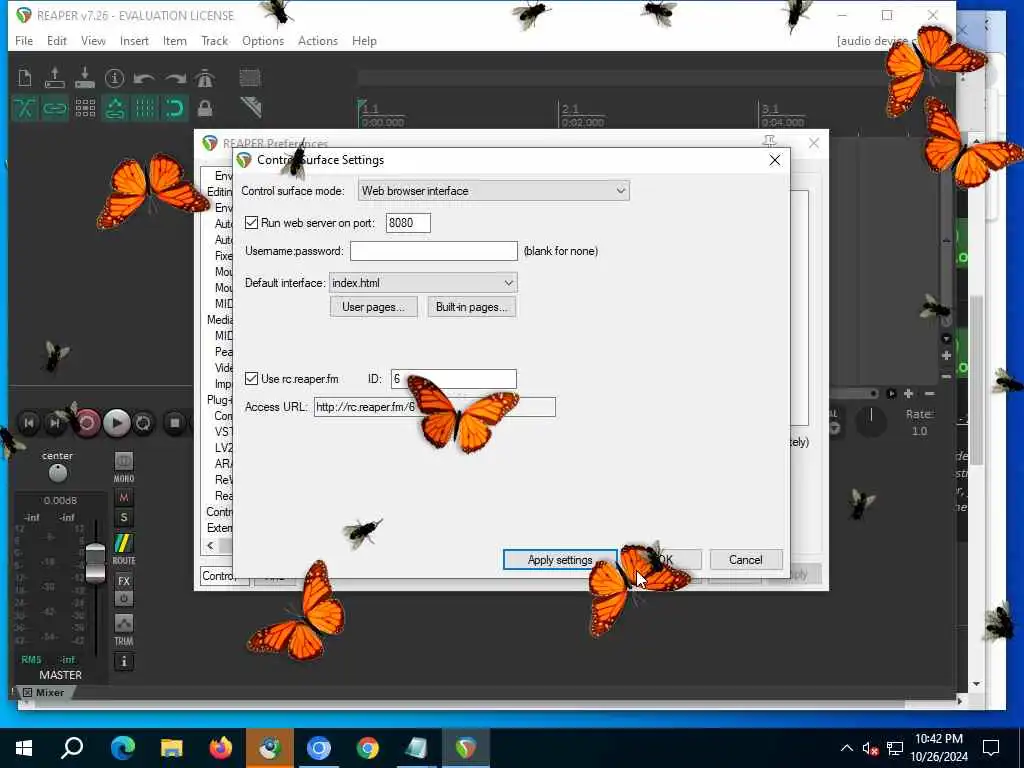Click the Username:password input field
The width and height of the screenshot is (1024, 768).
(x=434, y=251)
